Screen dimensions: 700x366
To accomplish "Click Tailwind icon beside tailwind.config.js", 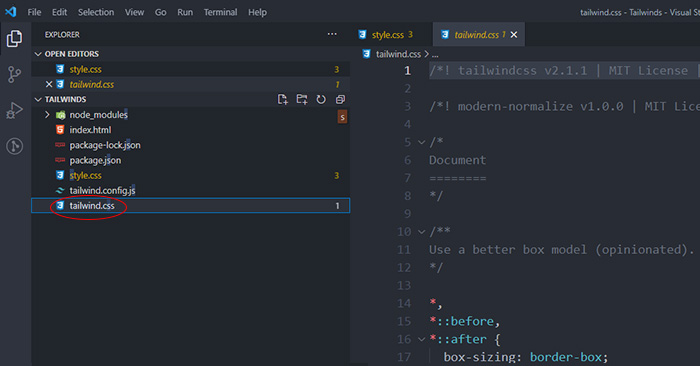I will click(x=60, y=191).
